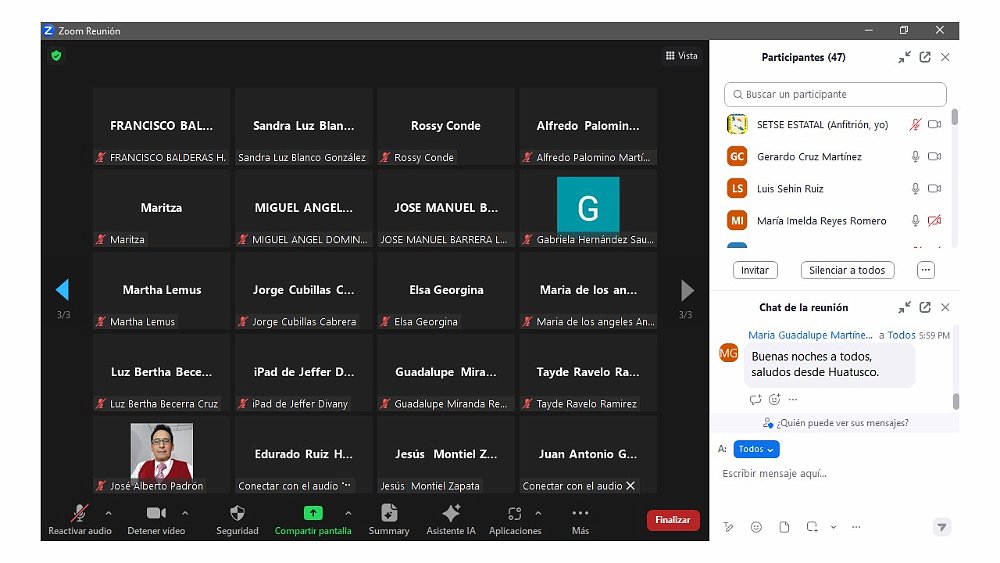
Task: Open the Todos recipient dropdown in chat
Action: tap(756, 450)
